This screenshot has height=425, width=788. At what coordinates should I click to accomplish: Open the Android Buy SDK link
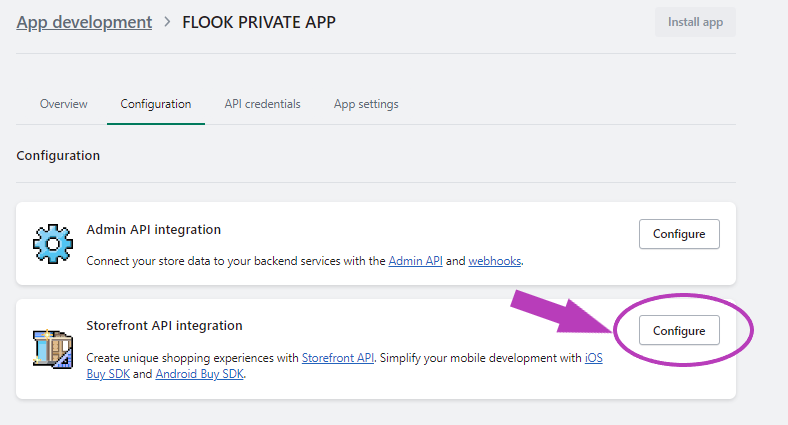point(199,374)
